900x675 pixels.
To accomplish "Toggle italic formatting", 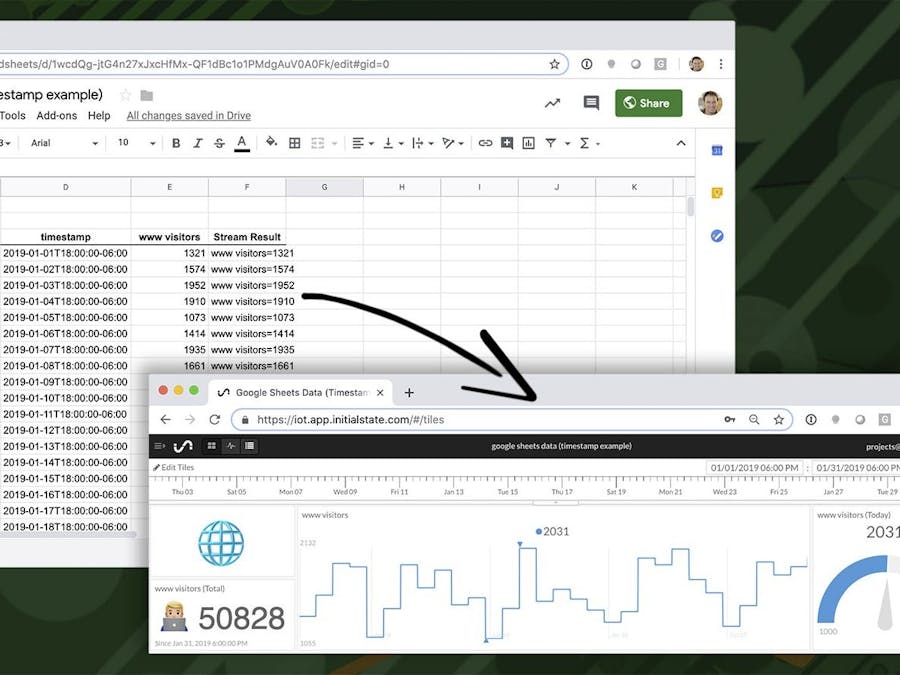I will click(x=196, y=143).
